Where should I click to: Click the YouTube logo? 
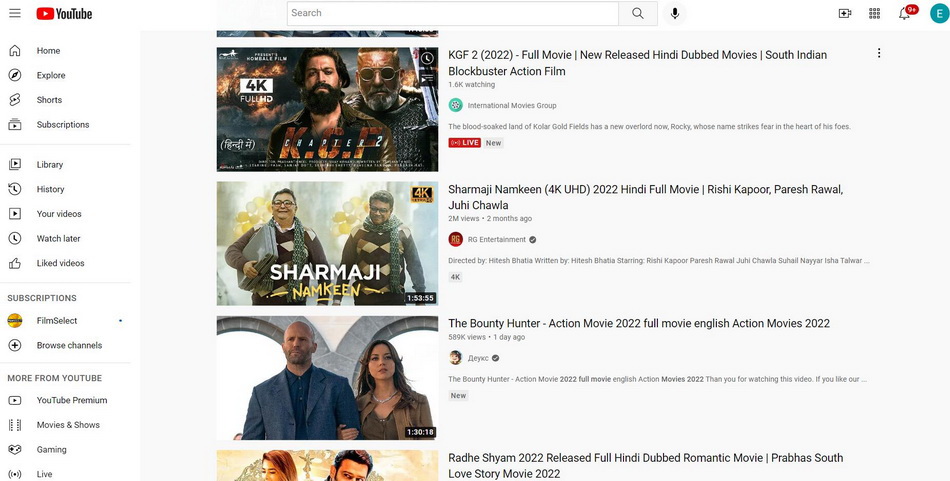click(x=64, y=13)
